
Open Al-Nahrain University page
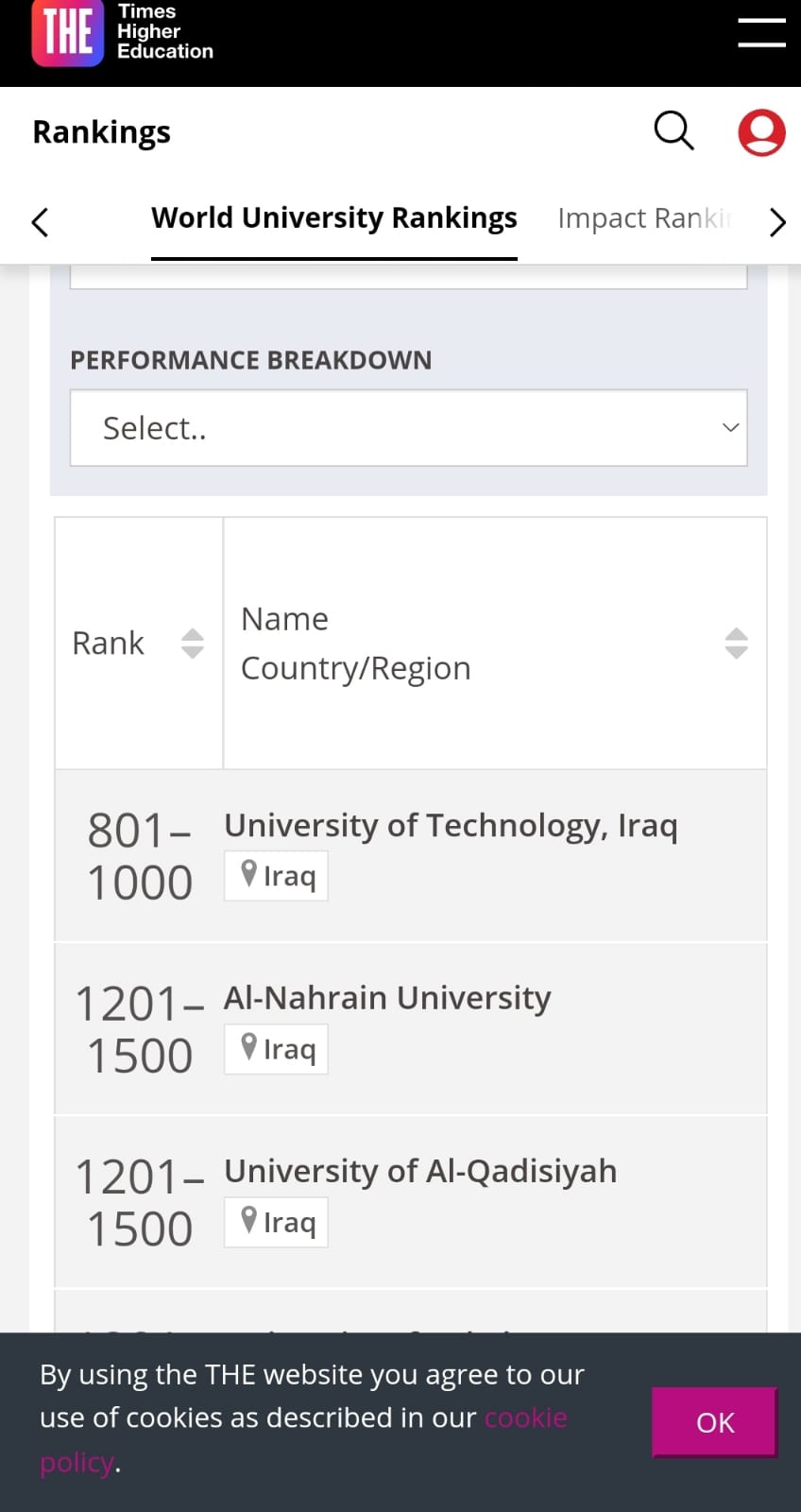pos(387,998)
